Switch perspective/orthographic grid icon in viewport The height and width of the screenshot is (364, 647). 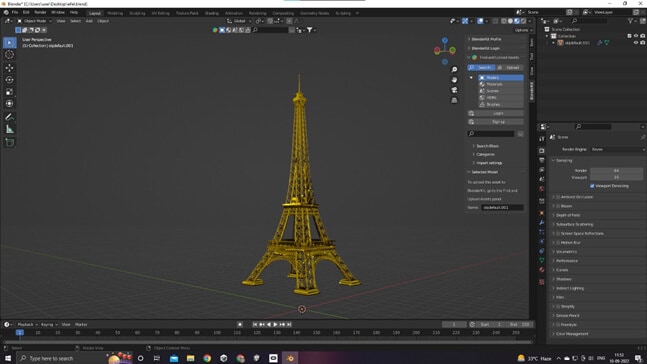click(x=454, y=100)
